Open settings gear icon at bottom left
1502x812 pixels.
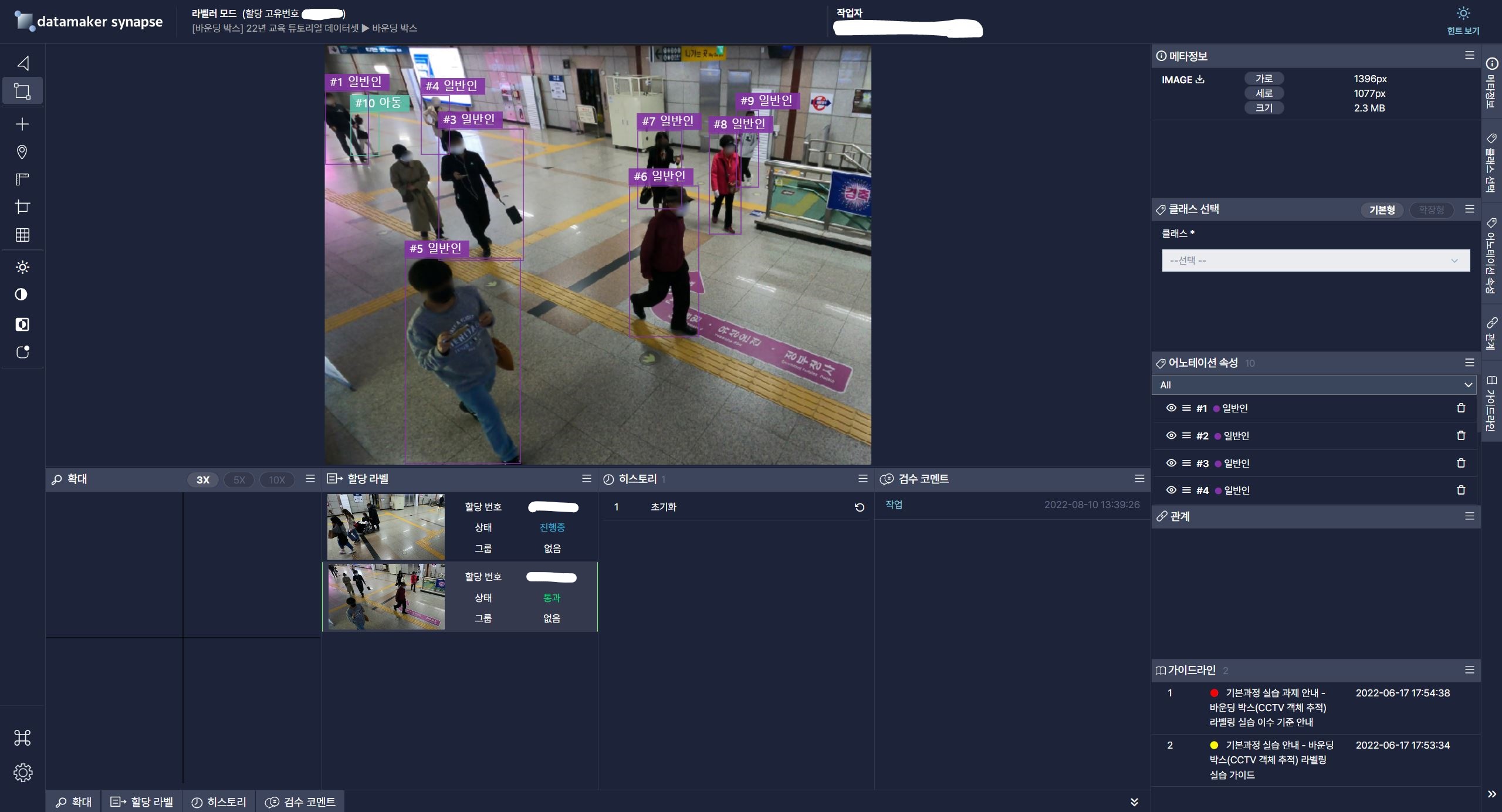pyautogui.click(x=23, y=772)
